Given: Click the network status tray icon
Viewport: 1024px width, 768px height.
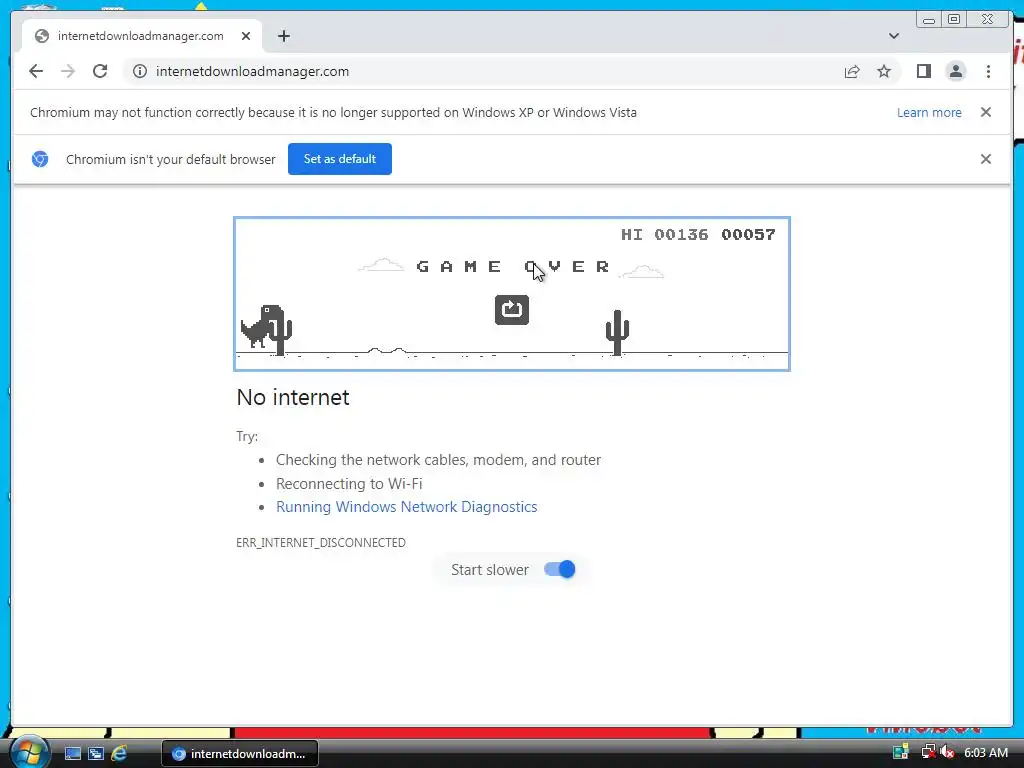Looking at the screenshot, I should (927, 752).
